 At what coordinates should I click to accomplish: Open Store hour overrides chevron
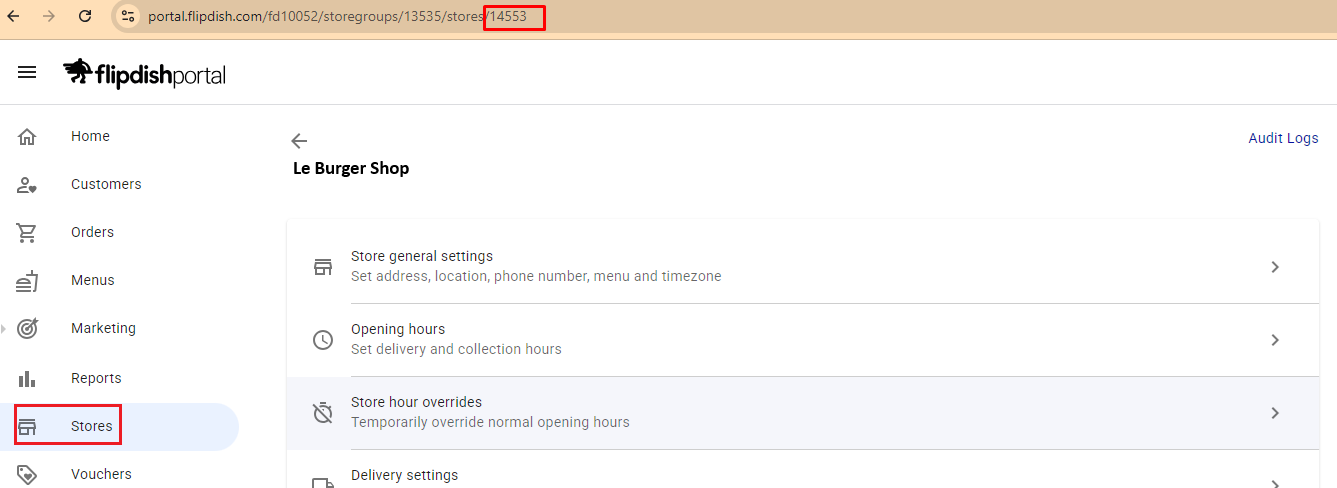[1274, 413]
